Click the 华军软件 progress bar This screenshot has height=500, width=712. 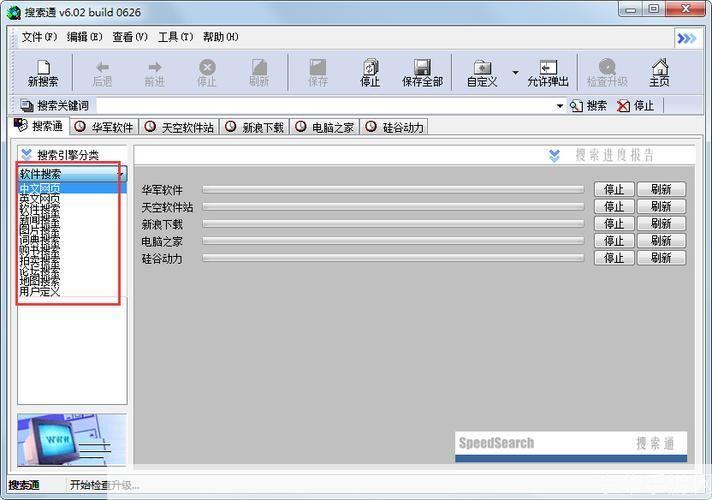coord(393,189)
